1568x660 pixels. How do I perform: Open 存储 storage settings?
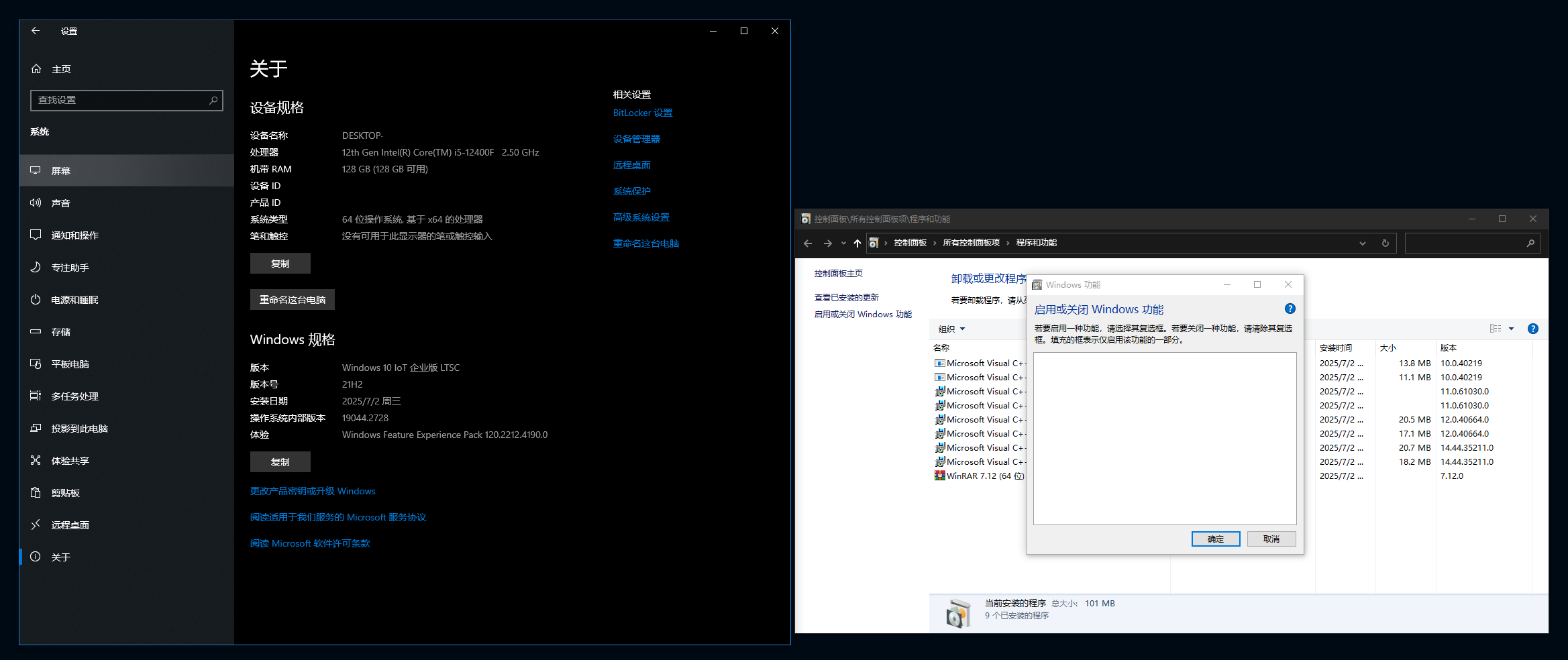point(127,331)
